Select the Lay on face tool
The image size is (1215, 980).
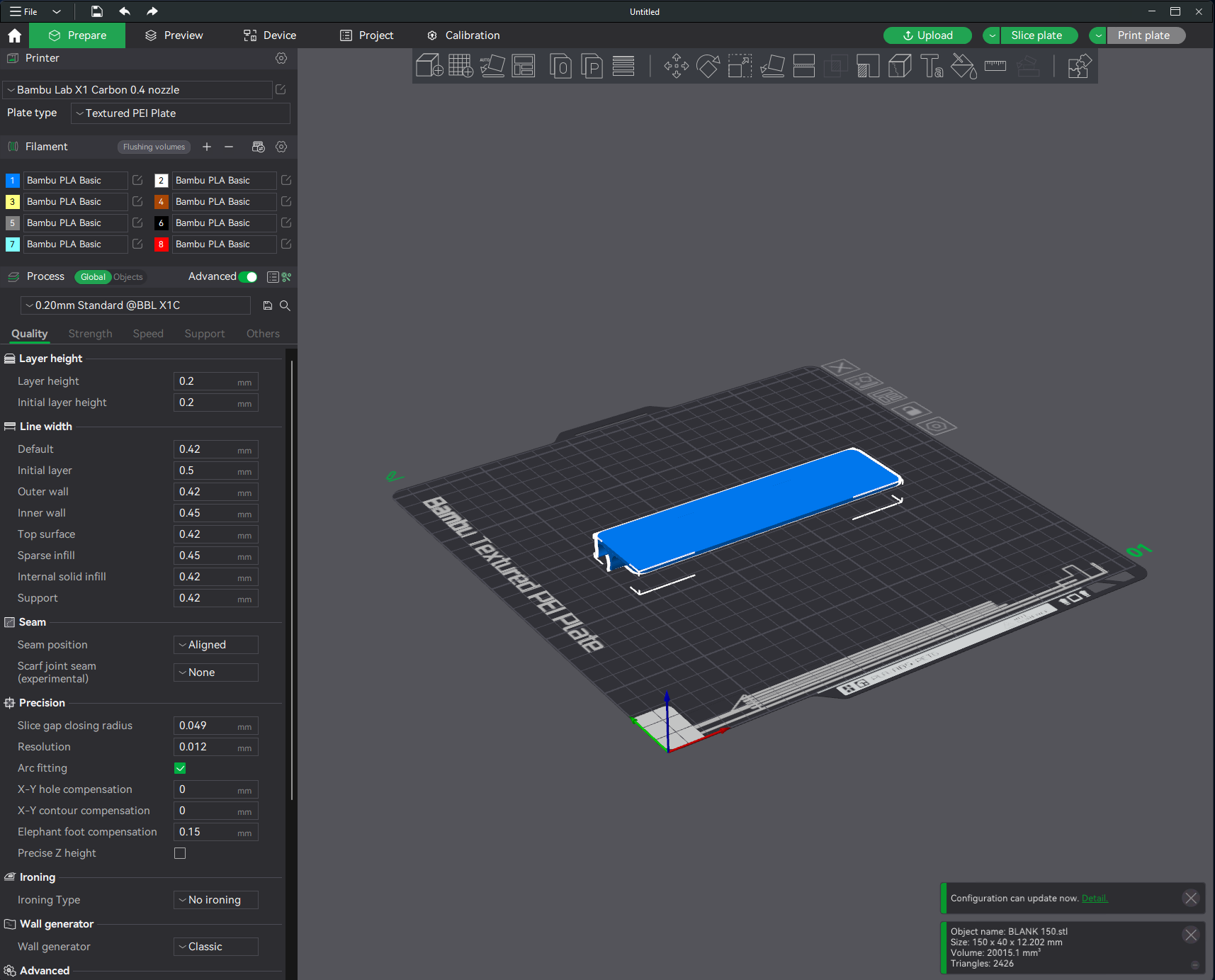point(772,66)
